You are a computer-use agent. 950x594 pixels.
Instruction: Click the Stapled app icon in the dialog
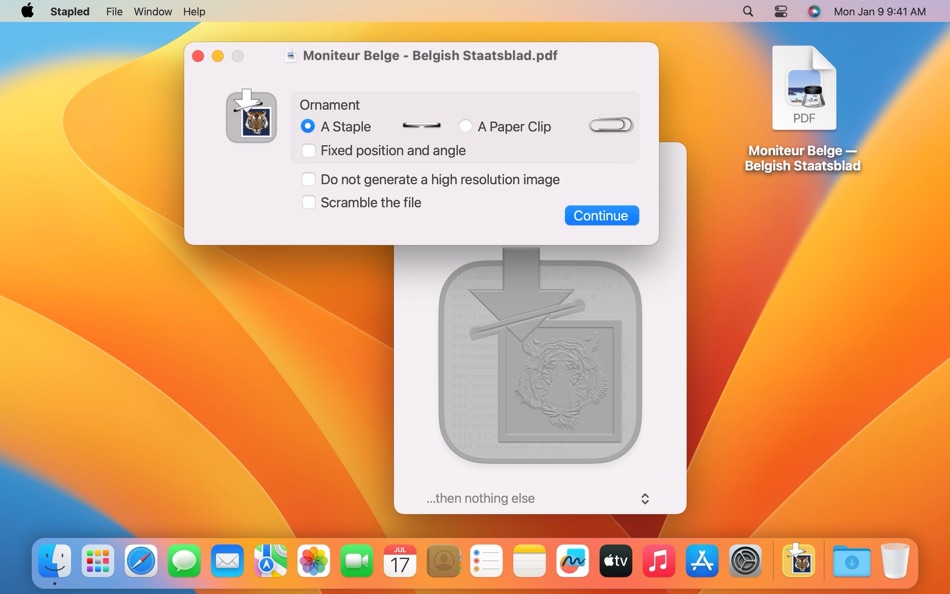point(251,116)
